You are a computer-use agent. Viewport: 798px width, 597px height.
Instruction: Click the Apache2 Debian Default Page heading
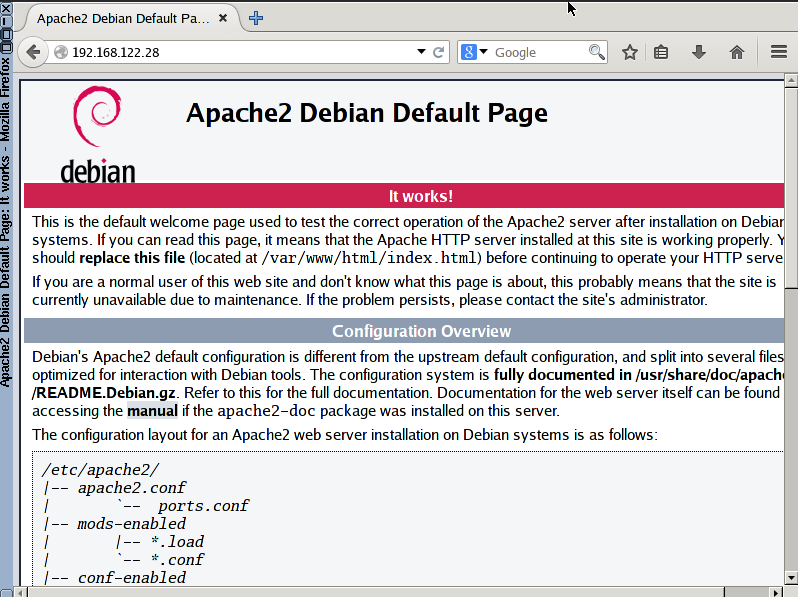click(366, 112)
